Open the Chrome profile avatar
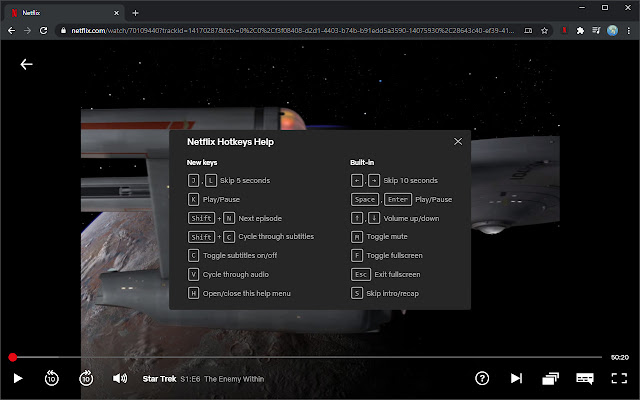The image size is (640, 400). click(612, 31)
